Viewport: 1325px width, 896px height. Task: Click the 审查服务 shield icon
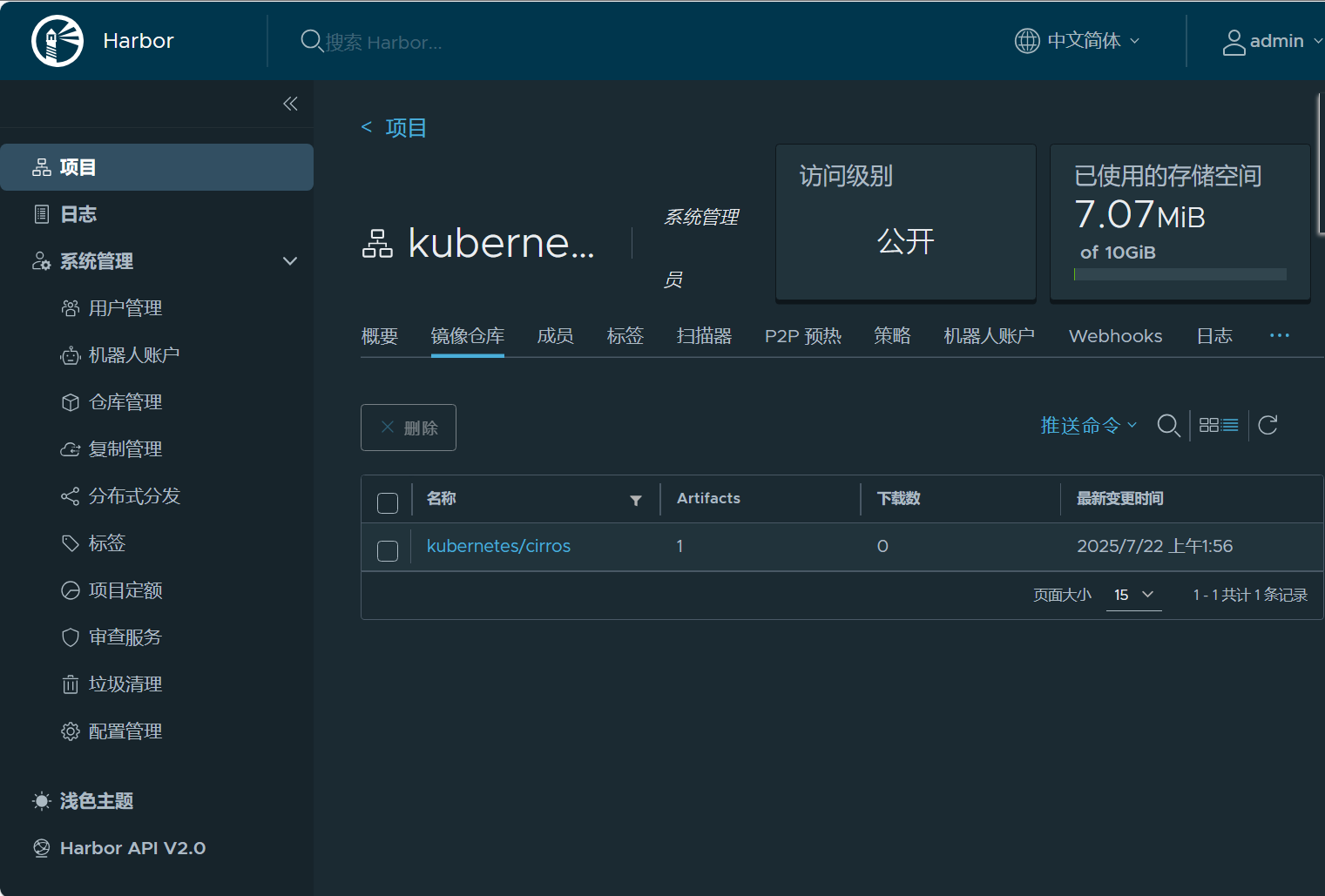coord(71,637)
